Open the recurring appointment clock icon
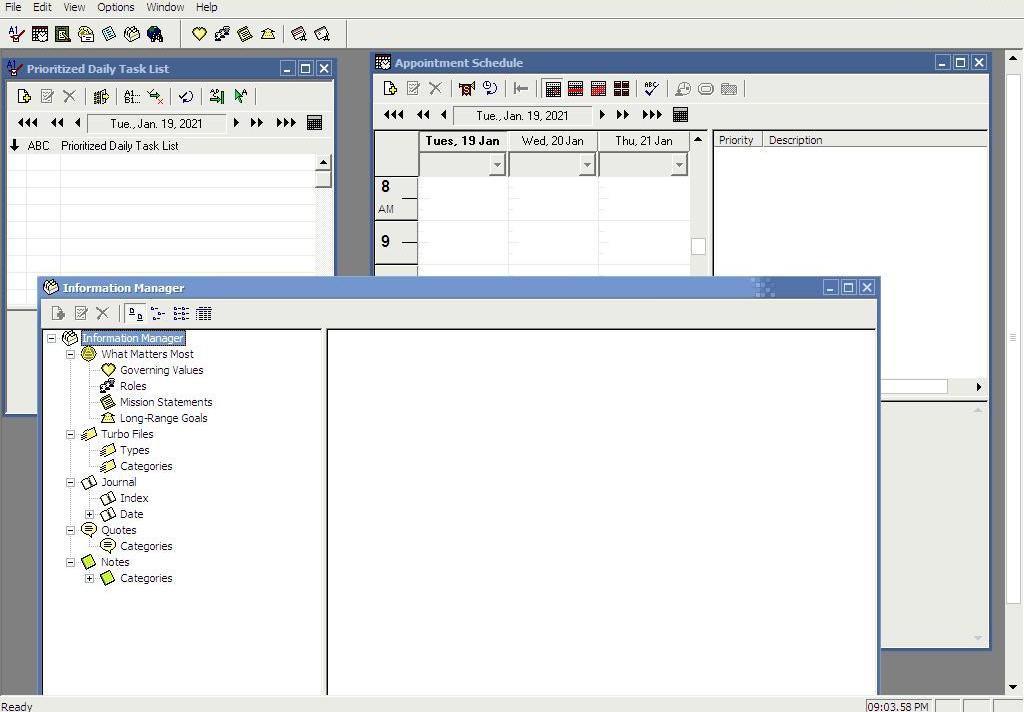This screenshot has height=712, width=1024. 491,88
